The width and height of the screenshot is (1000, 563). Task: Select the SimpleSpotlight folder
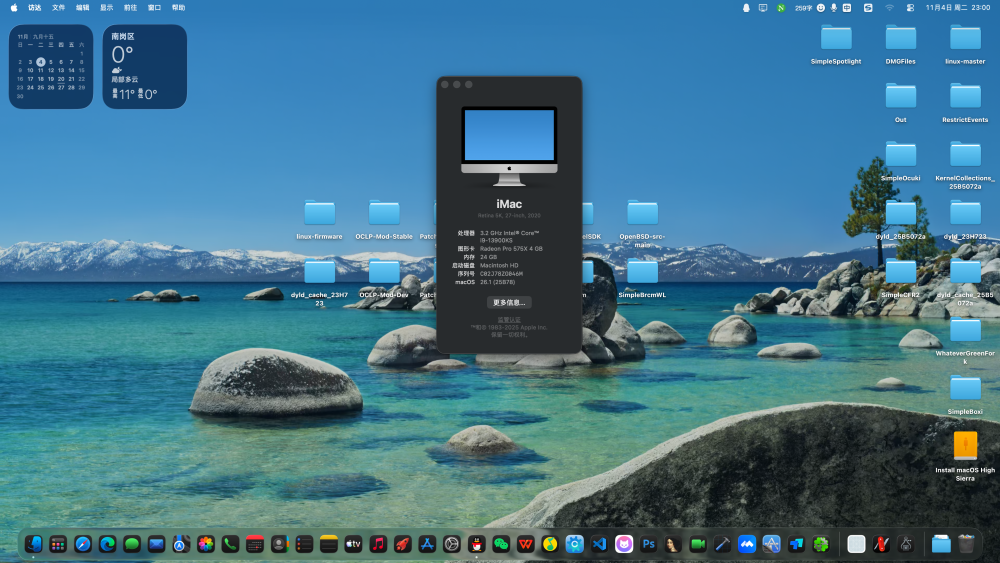[836, 44]
